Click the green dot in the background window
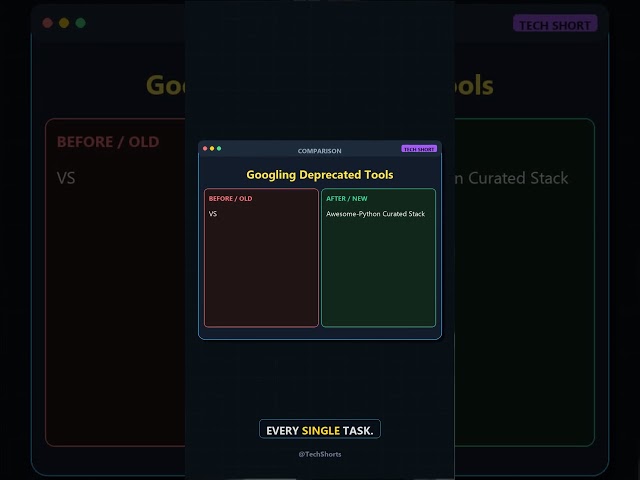The height and width of the screenshot is (480, 640). point(80,23)
